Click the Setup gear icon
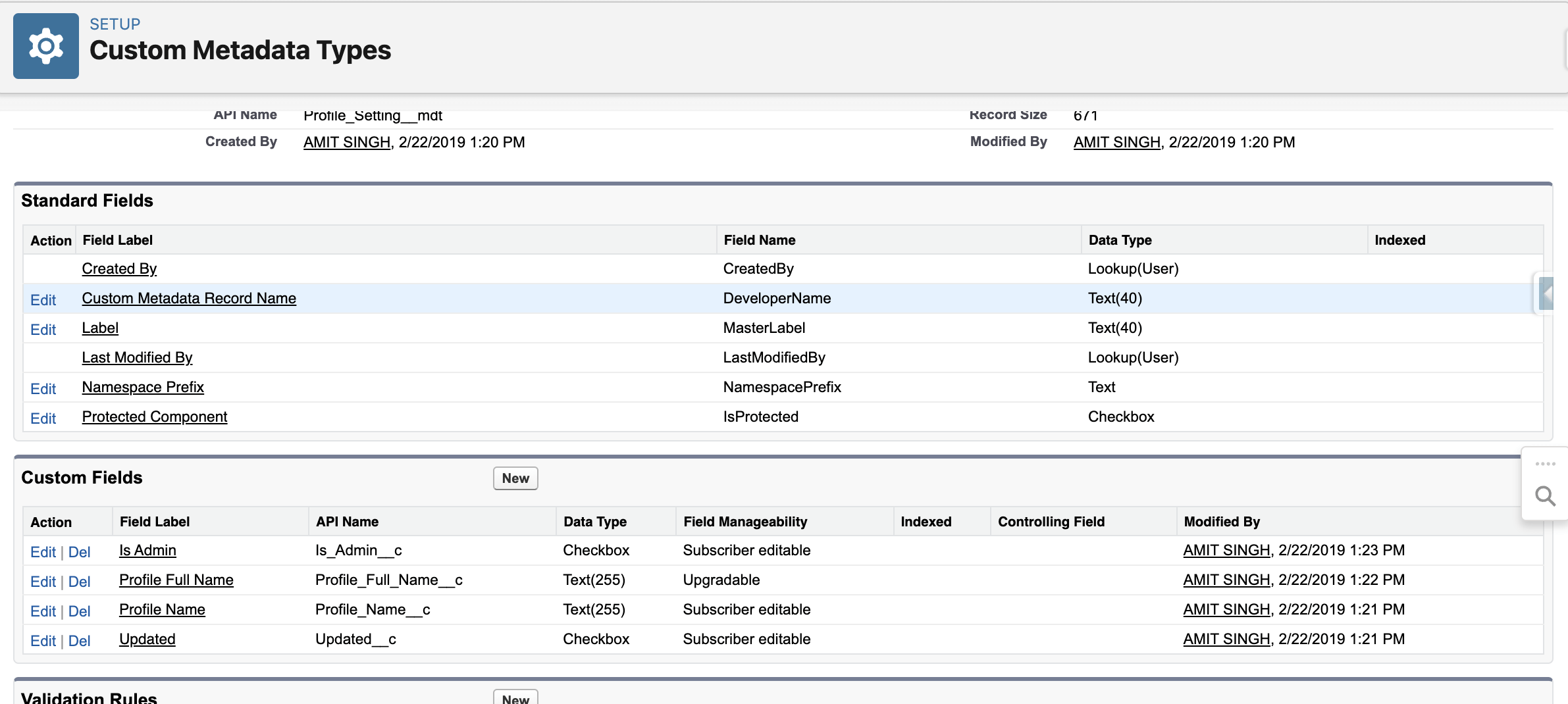Viewport: 1568px width, 704px height. click(x=45, y=46)
